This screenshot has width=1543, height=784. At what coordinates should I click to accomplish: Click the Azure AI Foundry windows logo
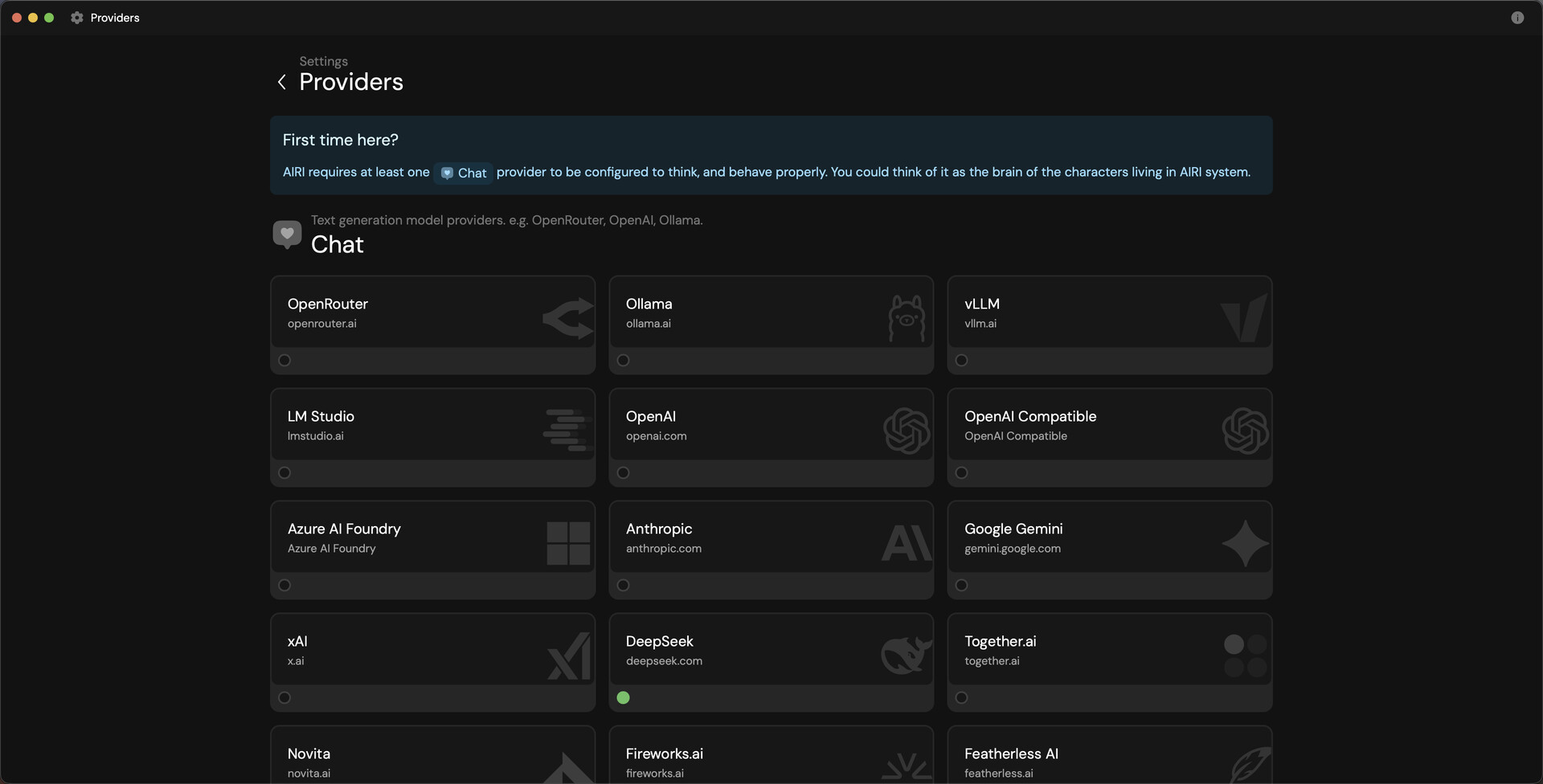click(x=568, y=543)
